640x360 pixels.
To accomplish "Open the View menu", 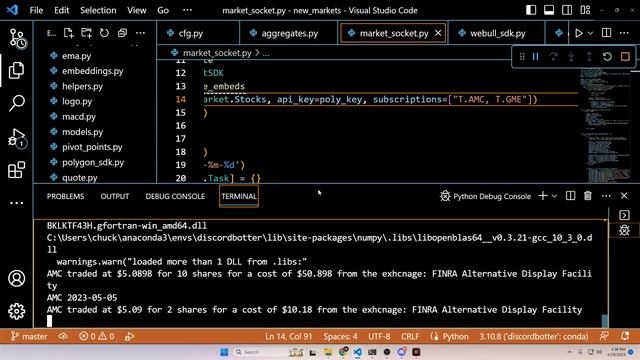I will click(136, 10).
